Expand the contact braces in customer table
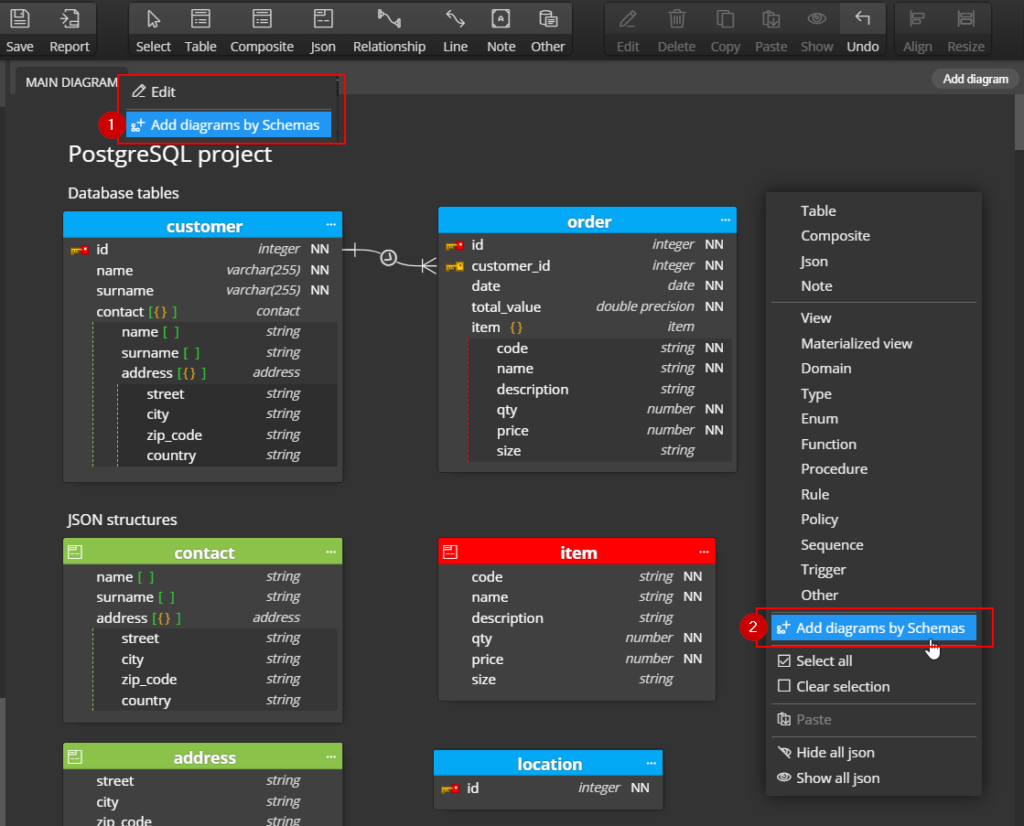 tap(163, 312)
